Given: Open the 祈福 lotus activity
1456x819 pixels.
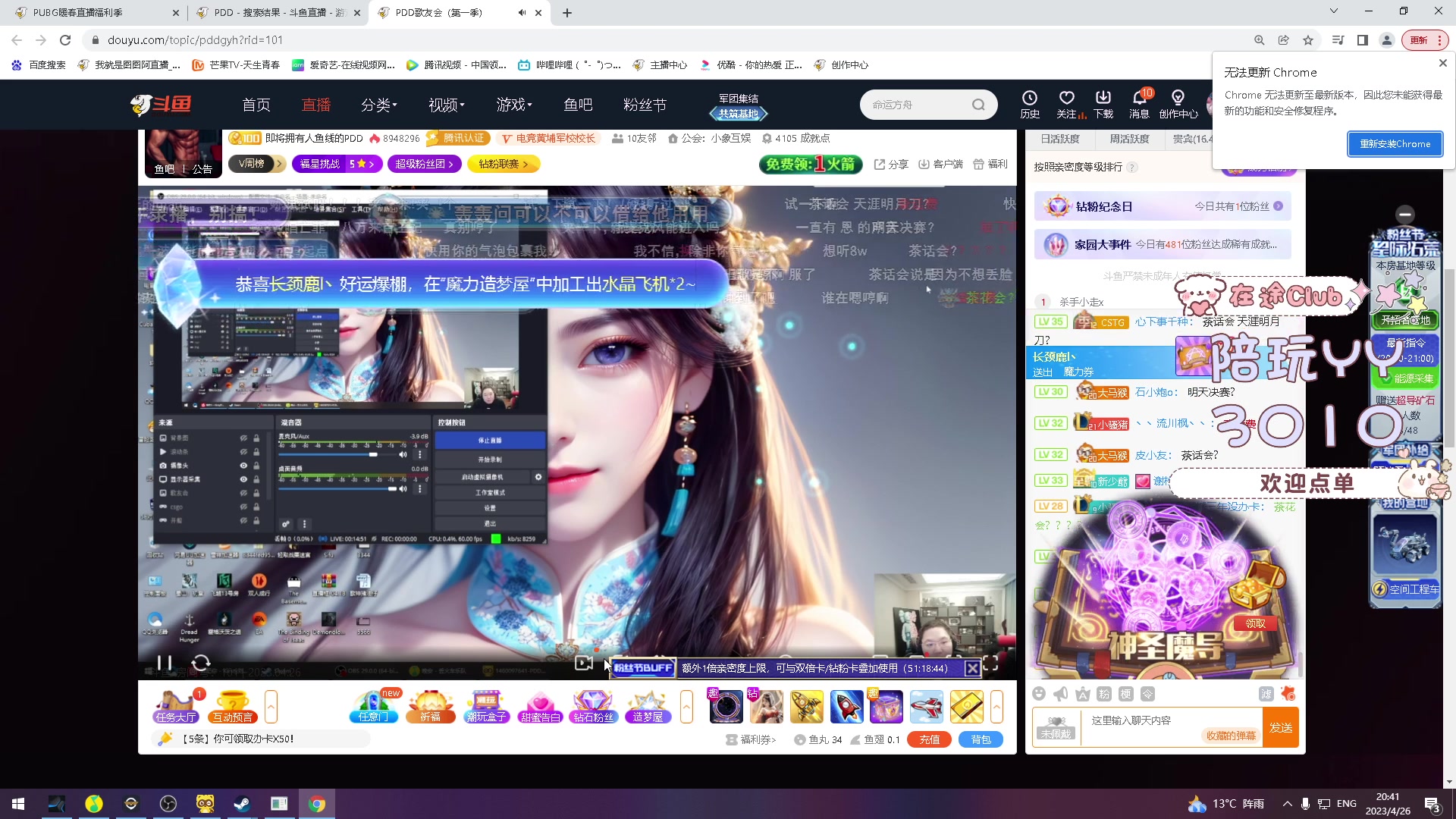Looking at the screenshot, I should click(x=430, y=707).
